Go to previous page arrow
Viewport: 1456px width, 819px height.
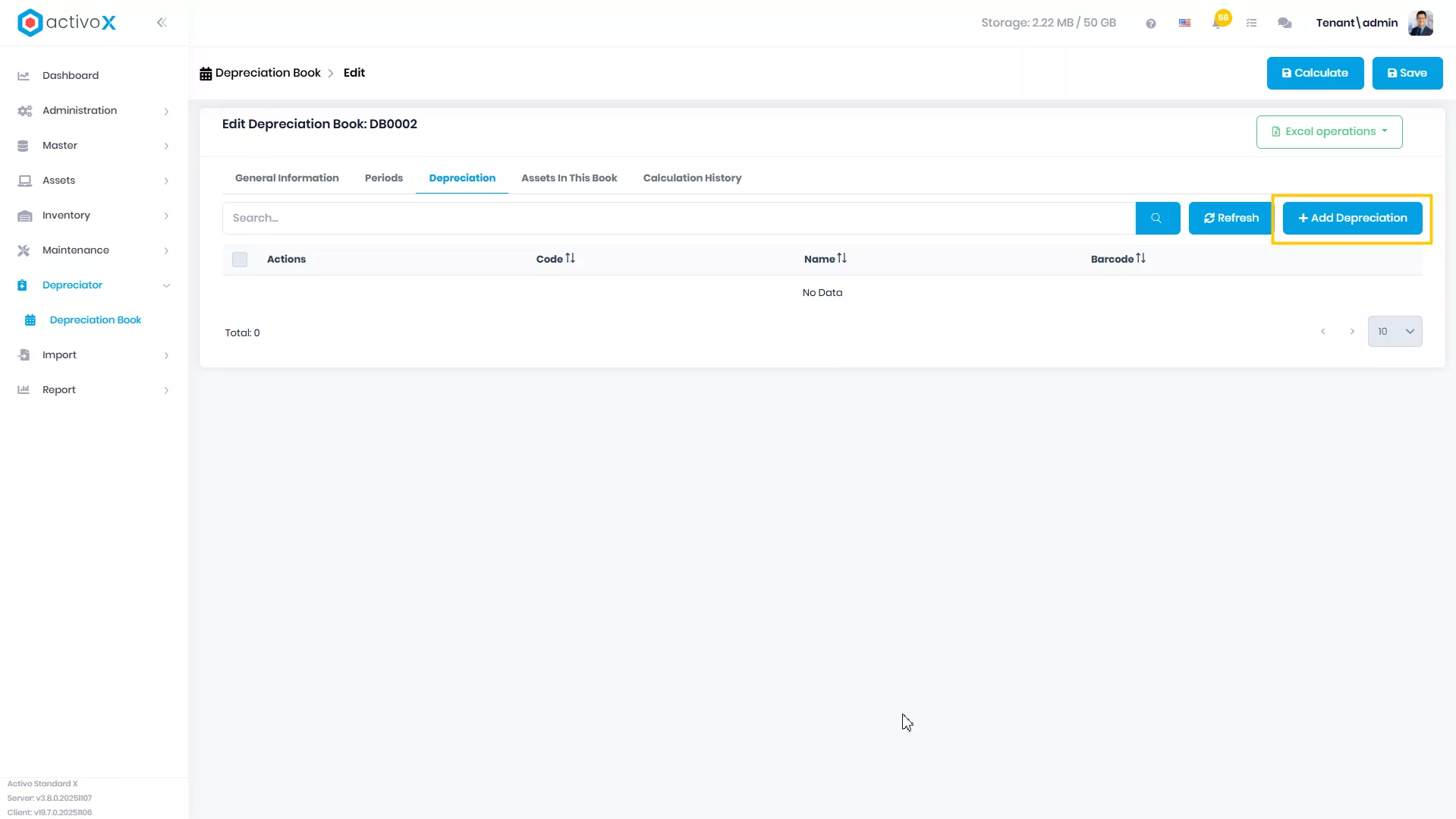[1322, 332]
